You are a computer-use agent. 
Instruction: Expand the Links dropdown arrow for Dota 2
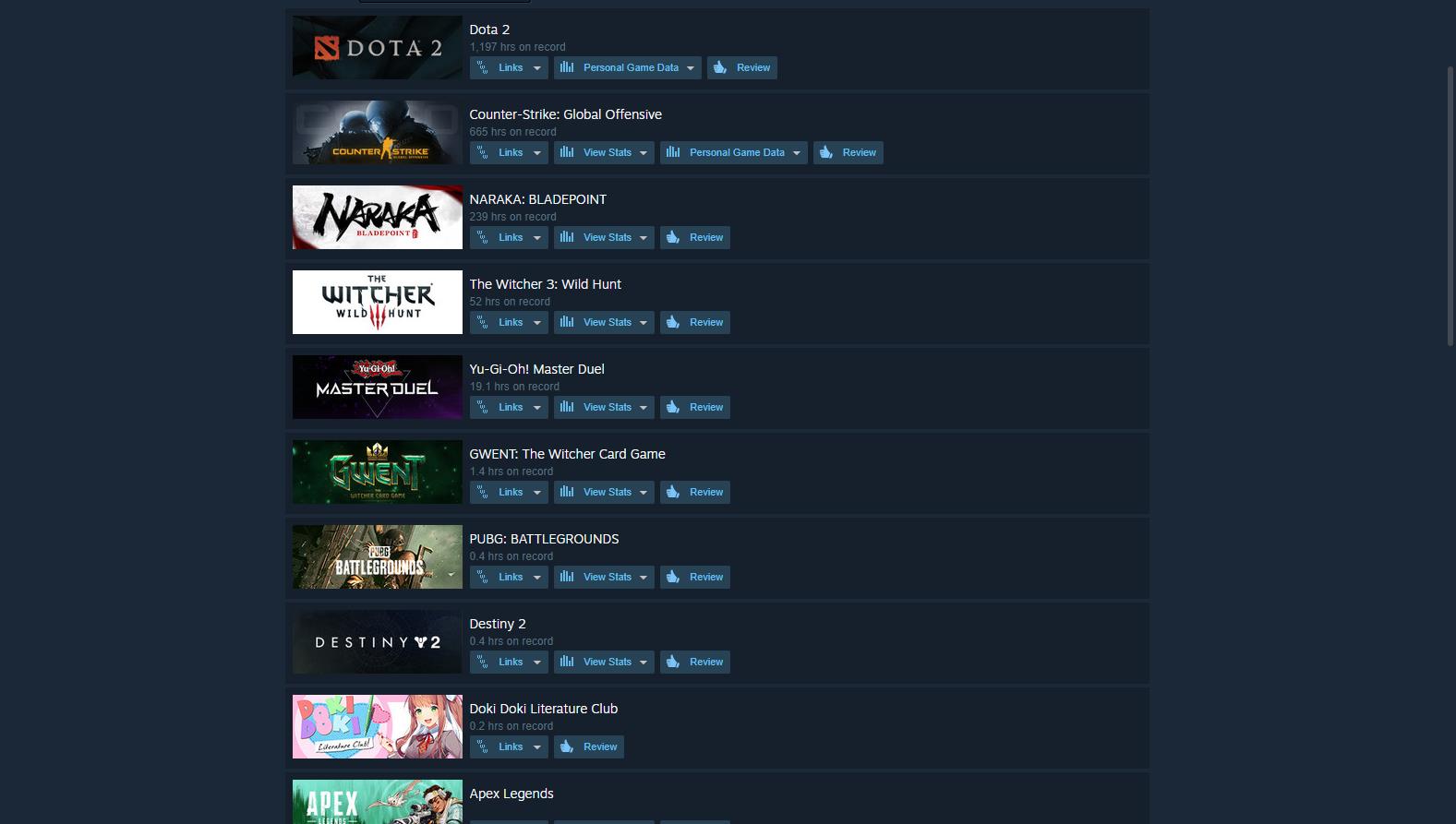pos(537,68)
